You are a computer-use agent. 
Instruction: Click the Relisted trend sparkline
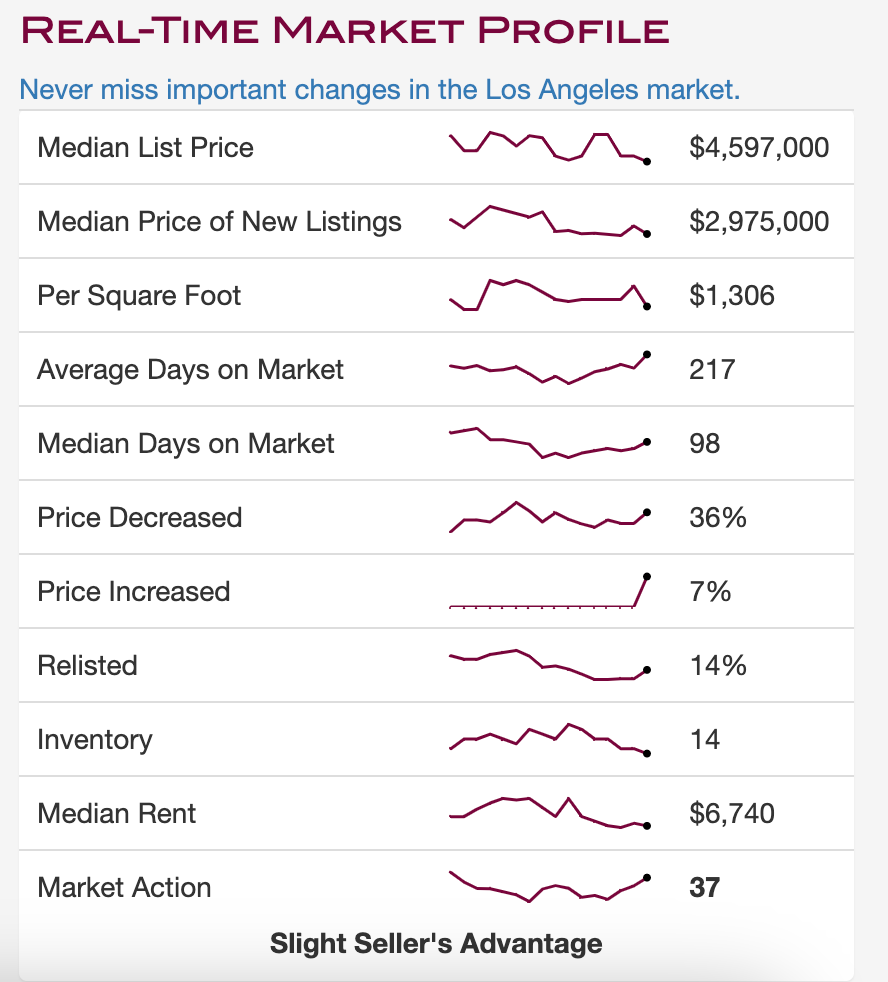(x=550, y=665)
